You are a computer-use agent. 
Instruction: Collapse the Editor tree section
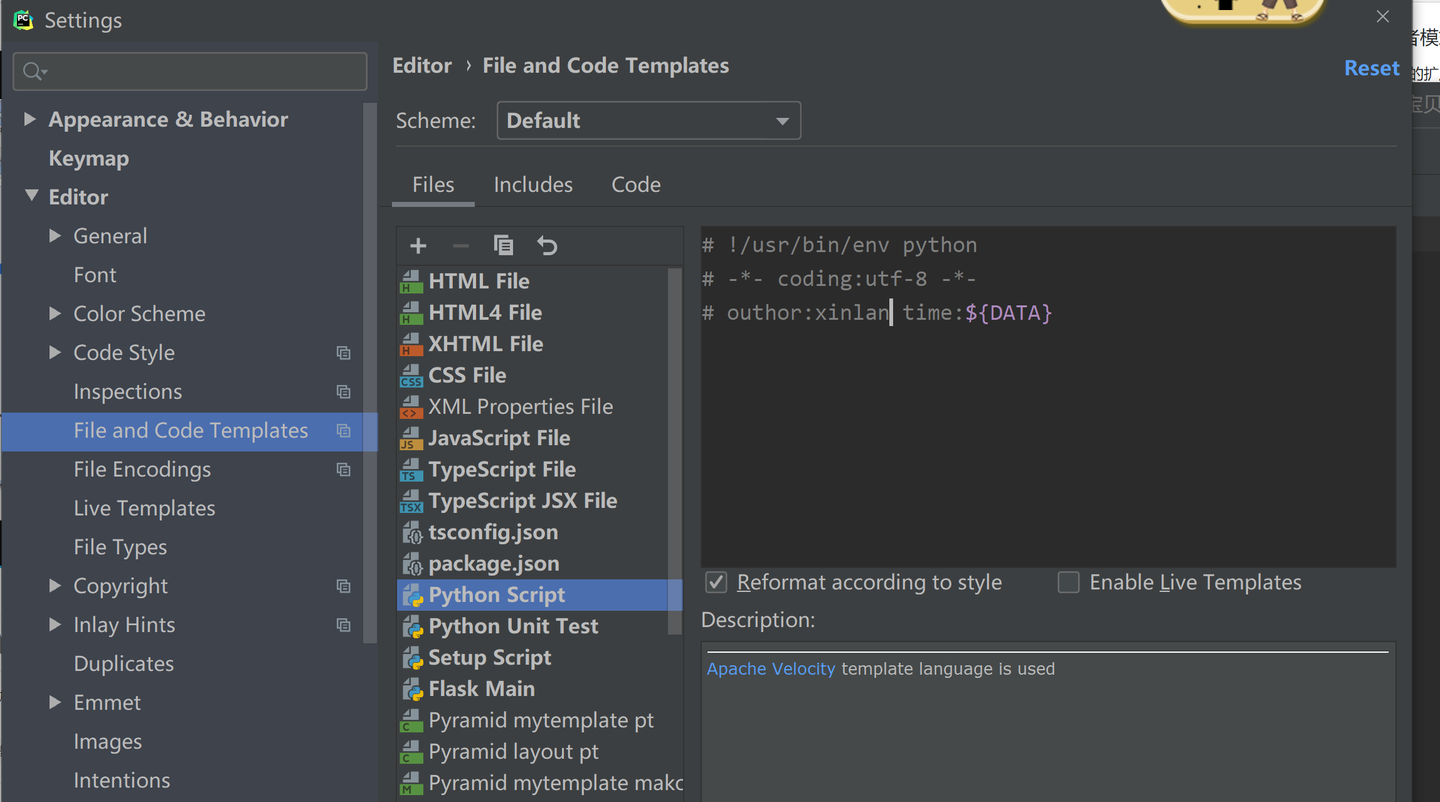pyautogui.click(x=31, y=196)
